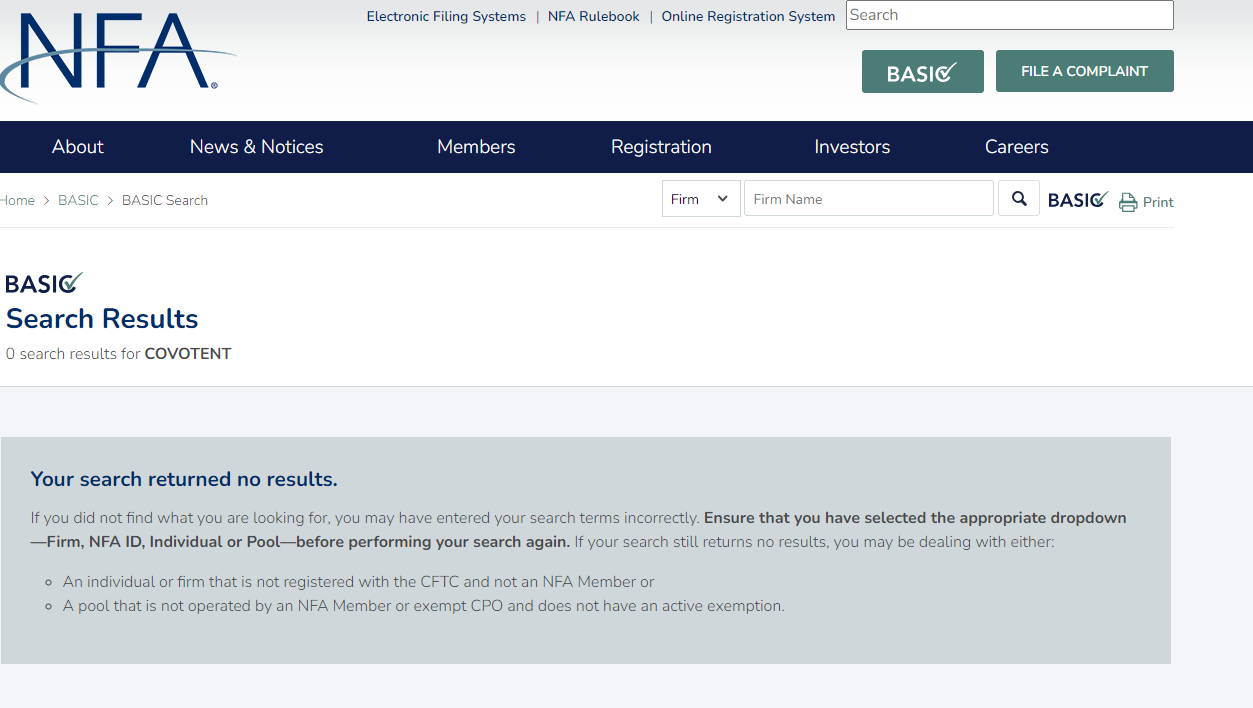Click the Search Results heading
Viewport: 1253px width, 708px height.
(x=102, y=319)
